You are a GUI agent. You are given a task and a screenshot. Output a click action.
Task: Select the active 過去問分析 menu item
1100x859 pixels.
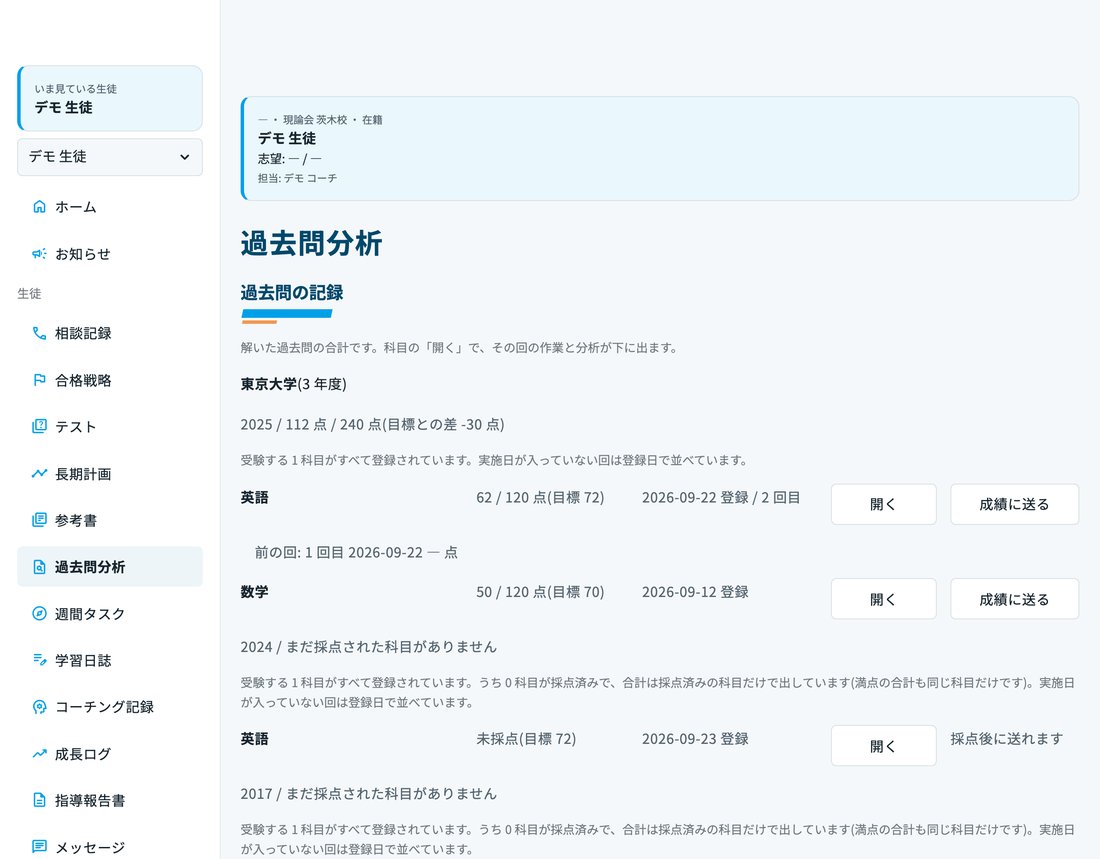(110, 566)
